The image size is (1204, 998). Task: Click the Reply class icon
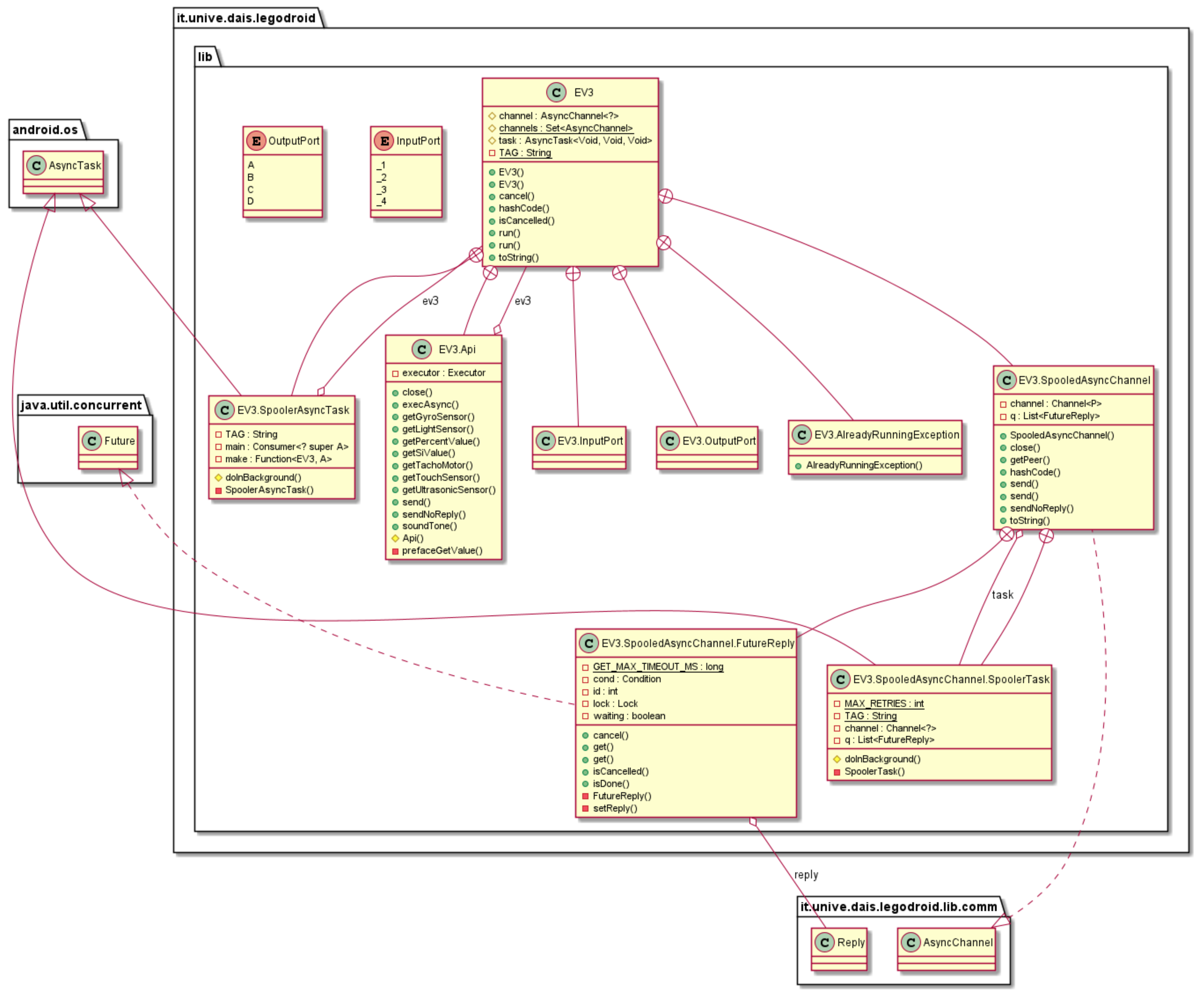point(824,942)
